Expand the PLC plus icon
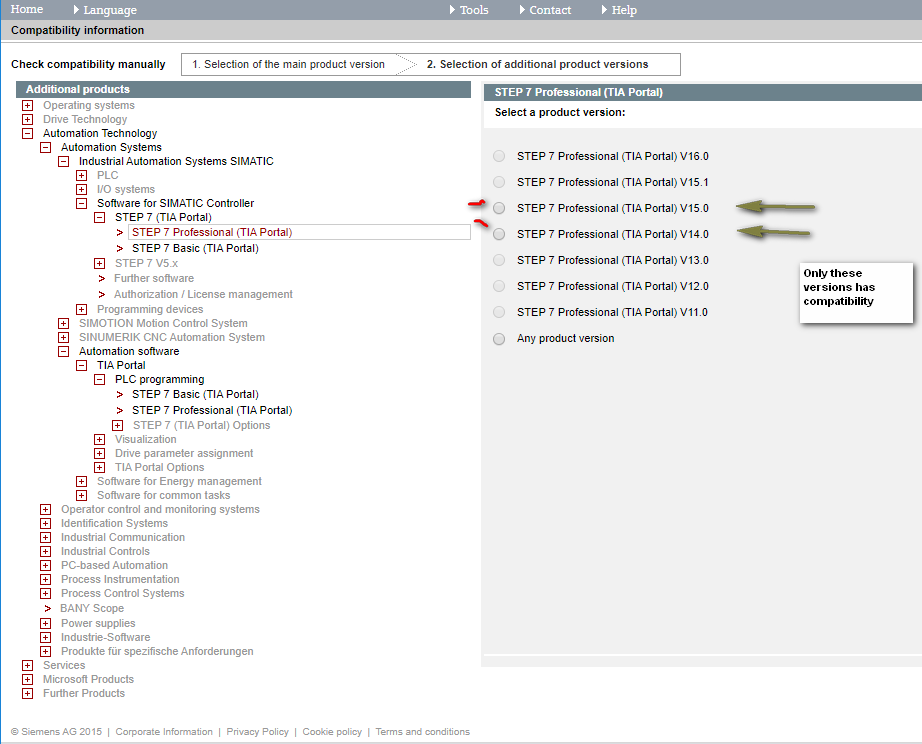922x744 pixels. point(82,175)
